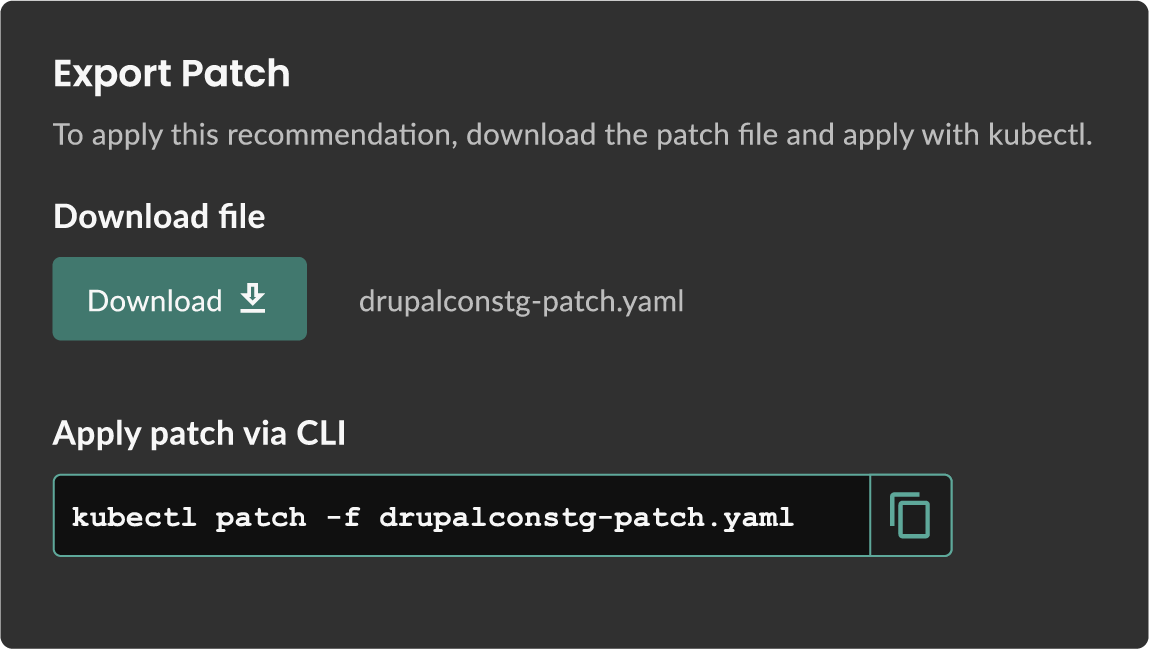The image size is (1149, 649).
Task: Click the recommendation description text
Action: tap(572, 135)
